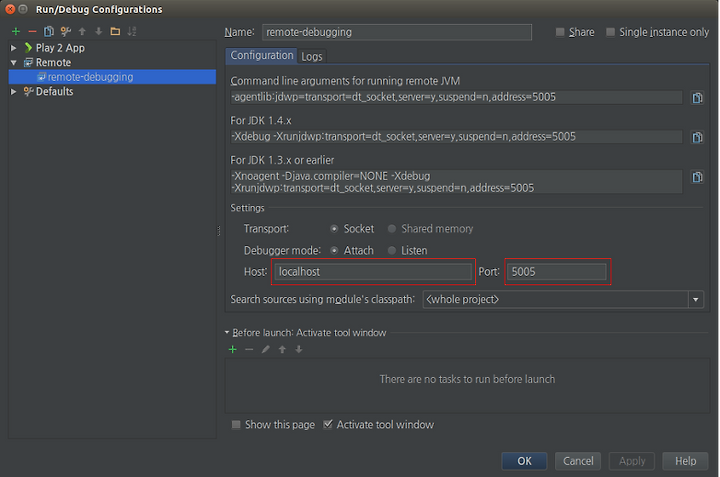Expand the Play 2 App node
Image resolution: width=720 pixels, height=477 pixels.
[x=14, y=48]
